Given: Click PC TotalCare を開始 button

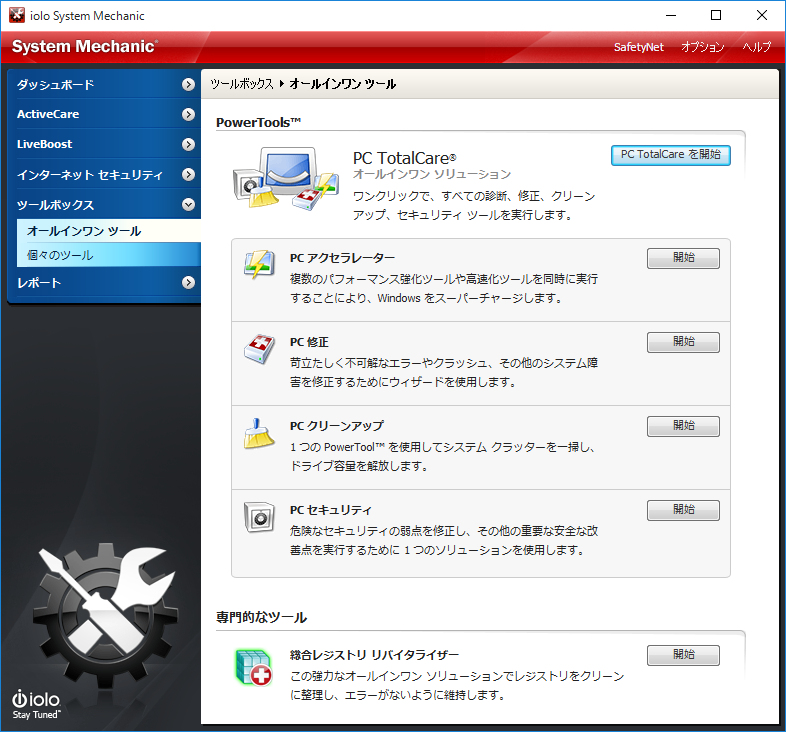Looking at the screenshot, I should (670, 155).
